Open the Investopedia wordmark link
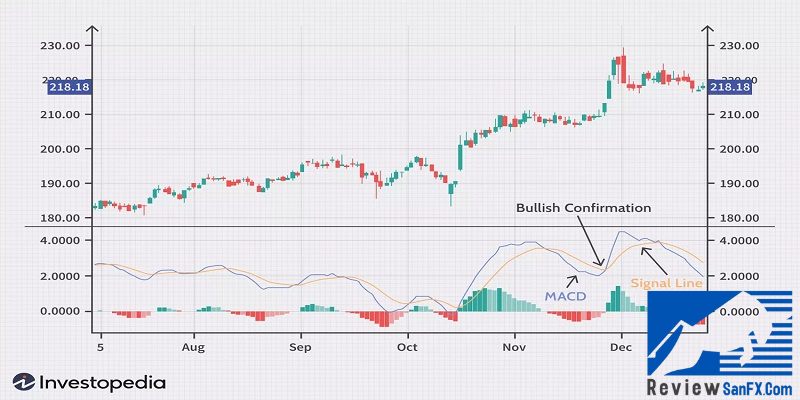Screen dimensions: 800x400 coord(97,382)
